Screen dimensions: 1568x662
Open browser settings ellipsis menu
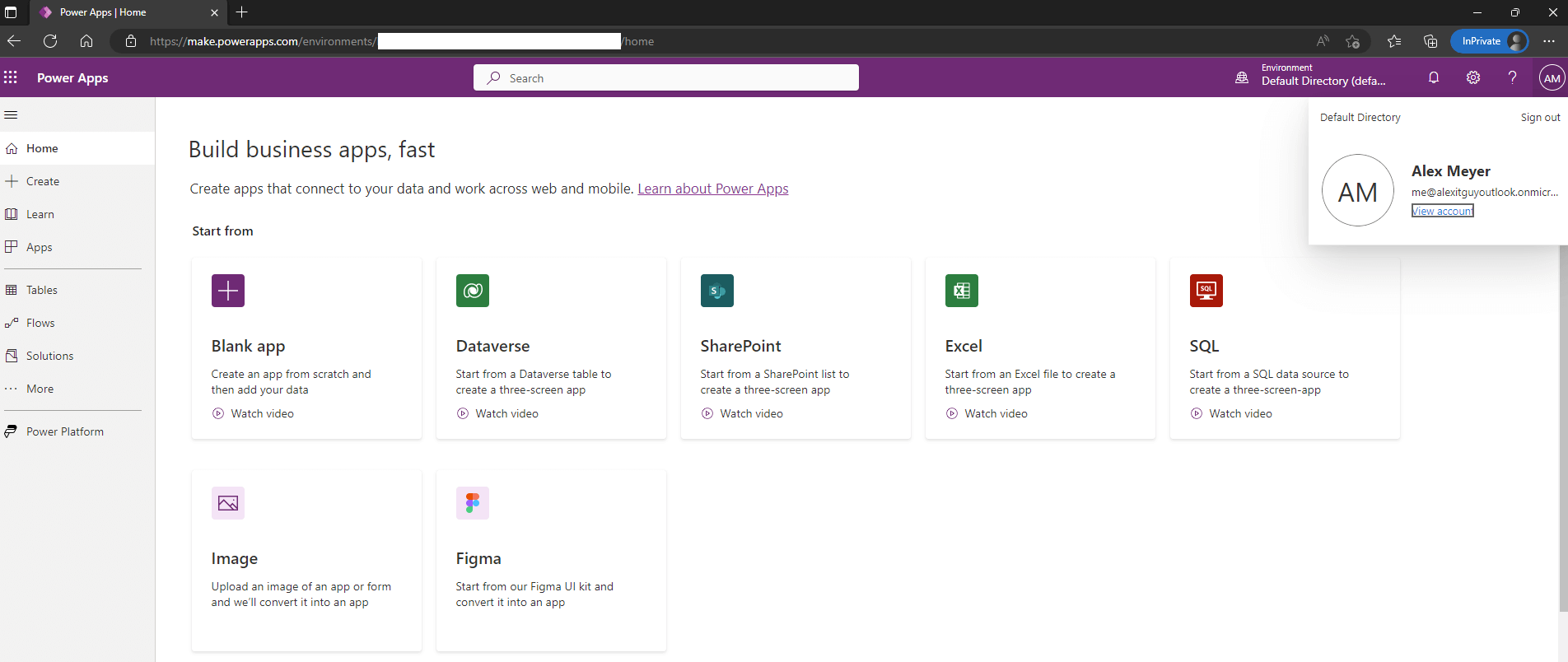tap(1549, 41)
